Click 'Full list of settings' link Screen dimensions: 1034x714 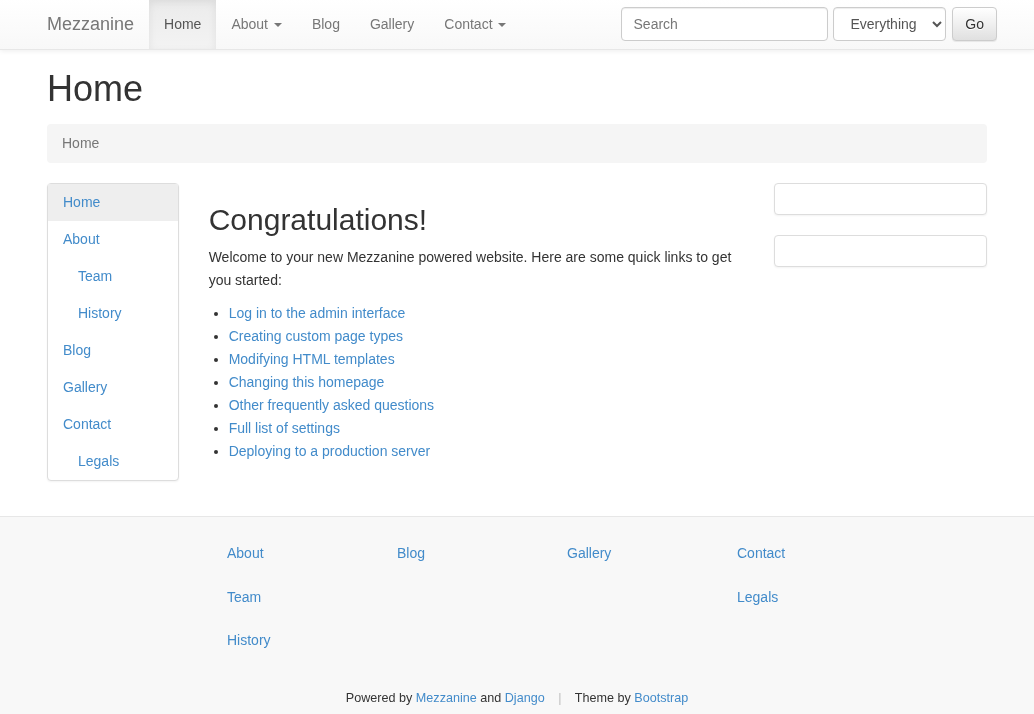(284, 428)
